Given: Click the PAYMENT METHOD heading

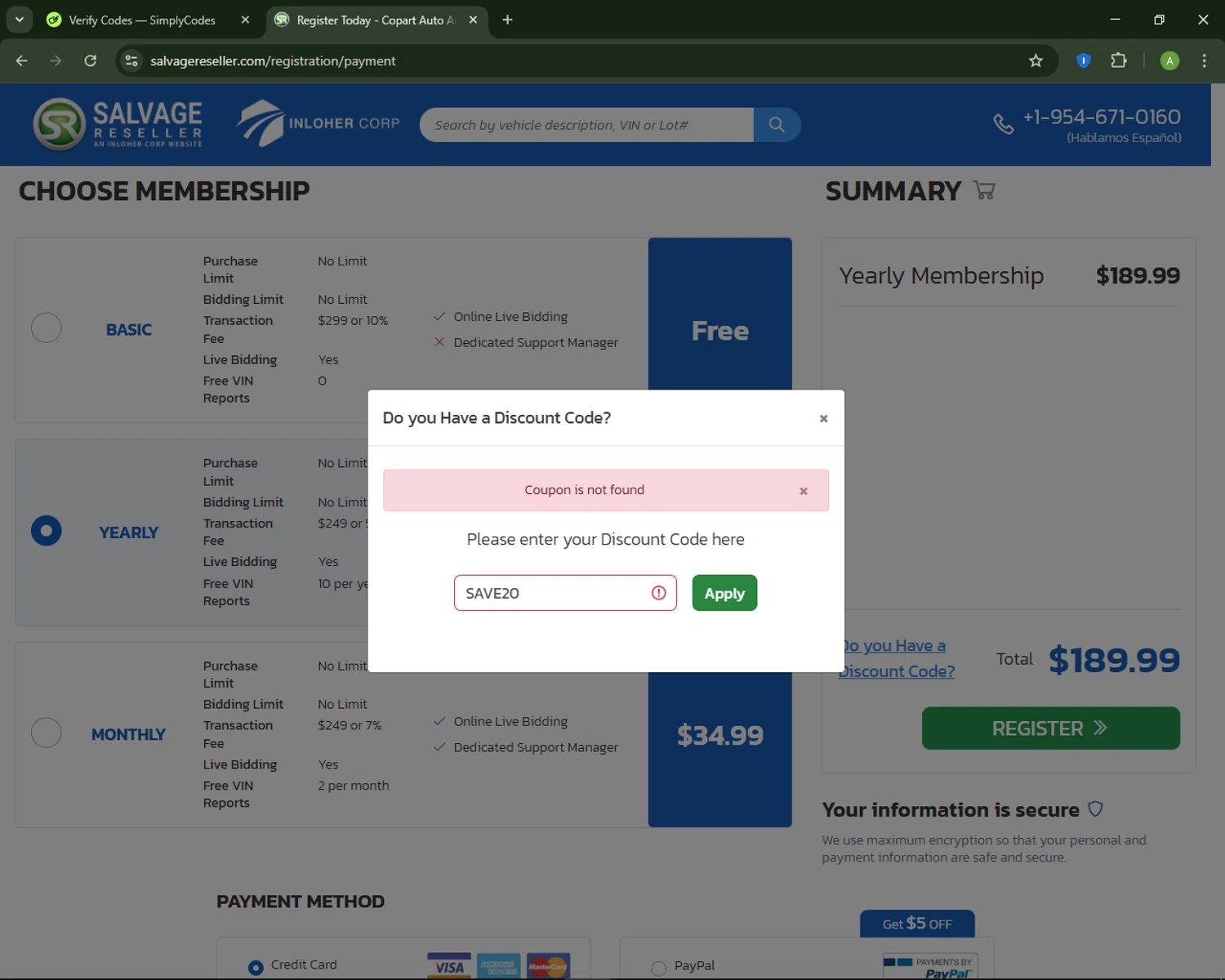Looking at the screenshot, I should (x=301, y=902).
